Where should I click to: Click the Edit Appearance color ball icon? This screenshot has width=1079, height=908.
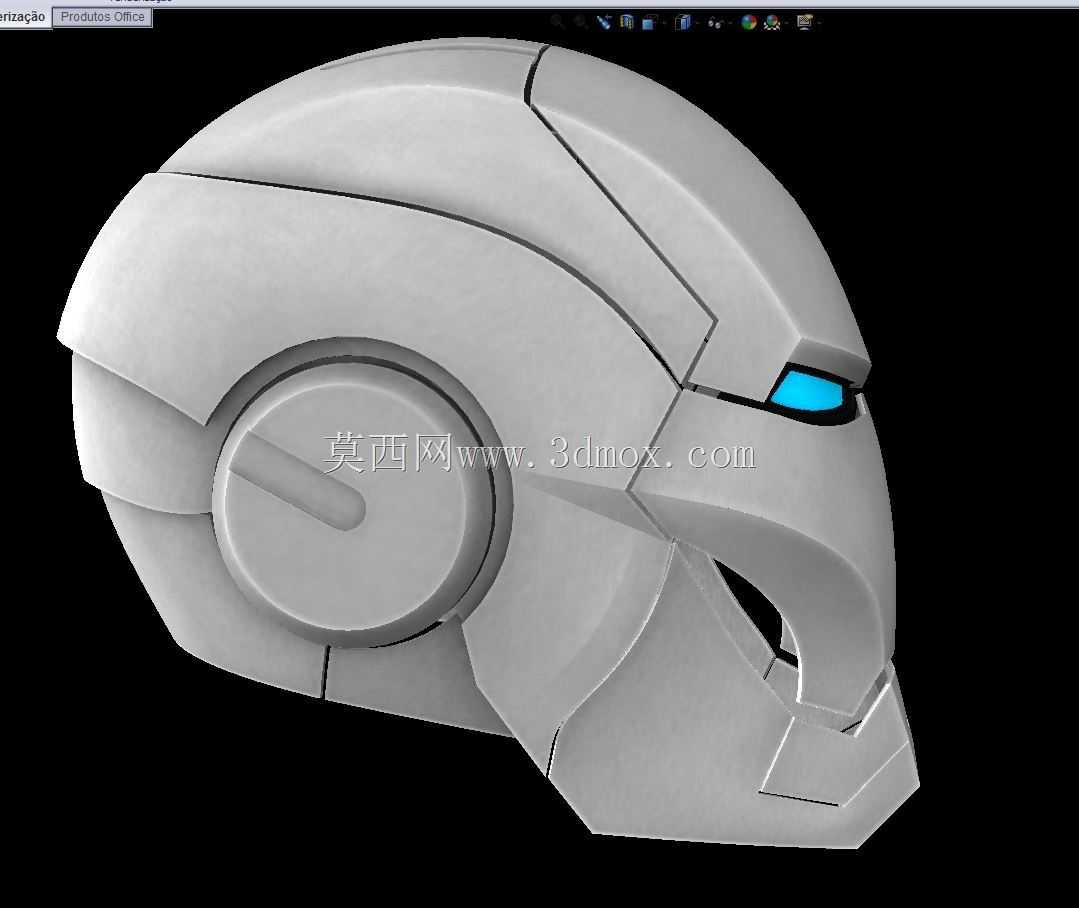pos(749,22)
